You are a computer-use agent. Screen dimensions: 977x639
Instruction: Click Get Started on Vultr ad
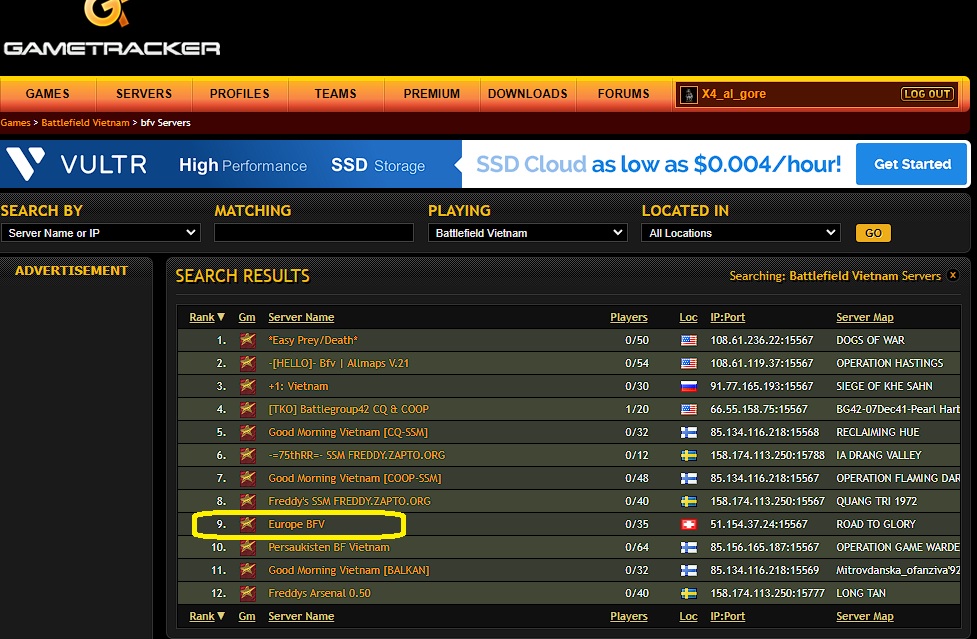(912, 164)
